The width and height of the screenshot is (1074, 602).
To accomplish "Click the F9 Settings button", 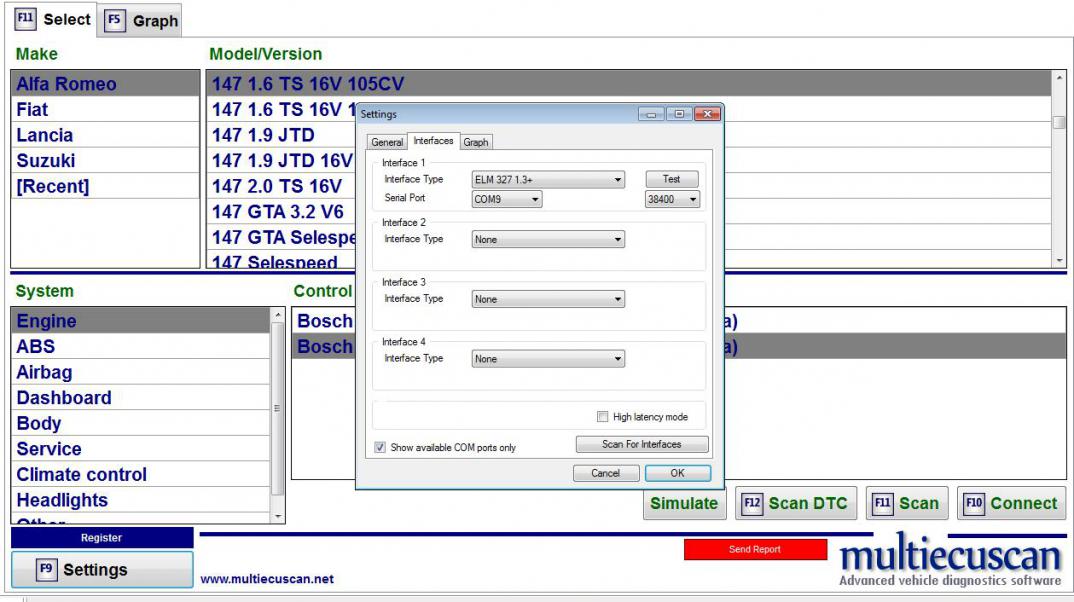I will coord(101,570).
